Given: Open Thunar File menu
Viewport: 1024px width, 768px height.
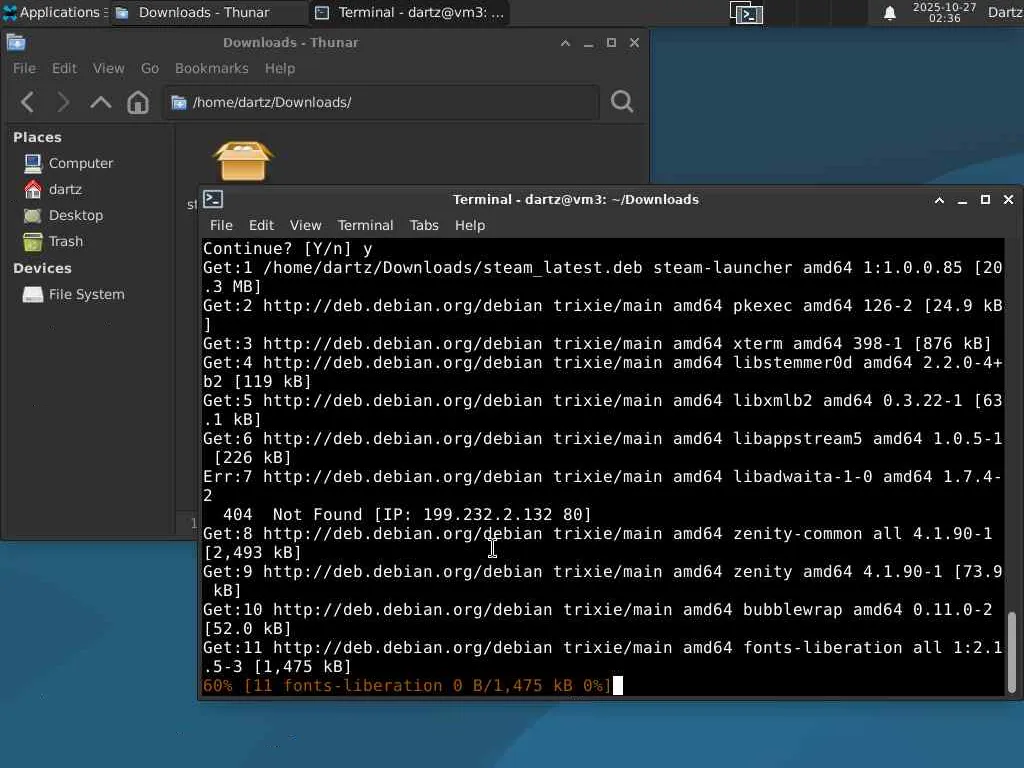Looking at the screenshot, I should tap(24, 69).
